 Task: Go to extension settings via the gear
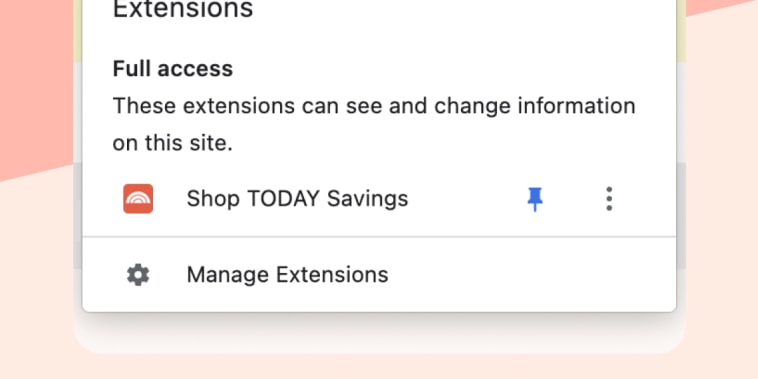tap(138, 275)
